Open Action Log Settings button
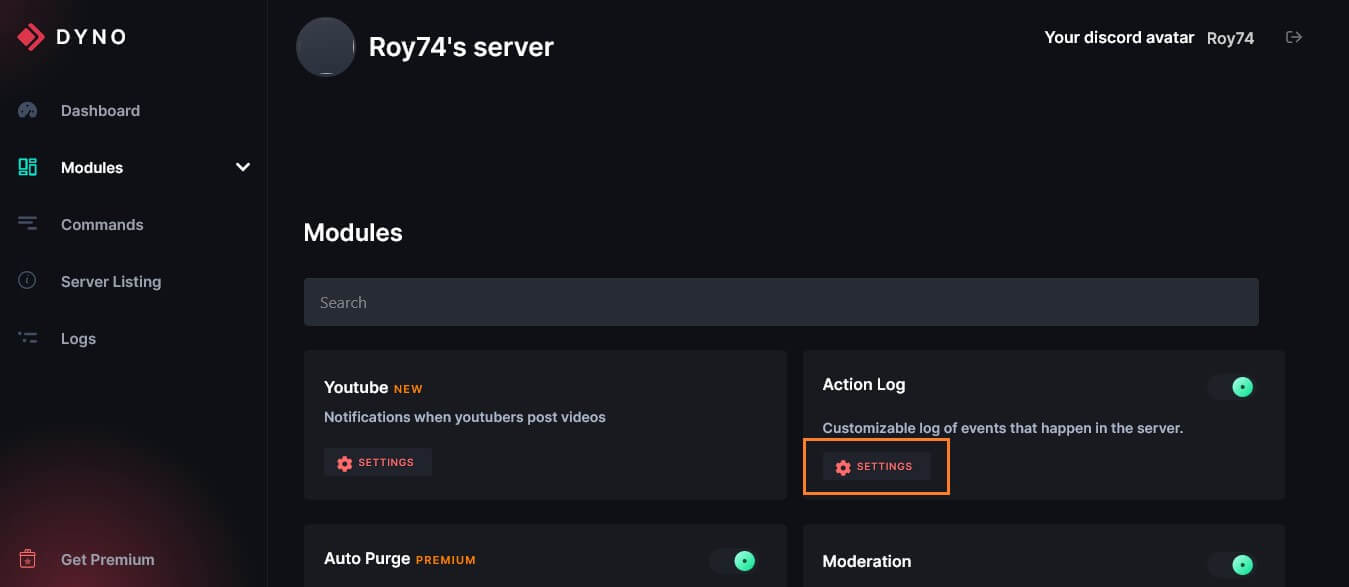The image size is (1349, 587). tap(876, 466)
